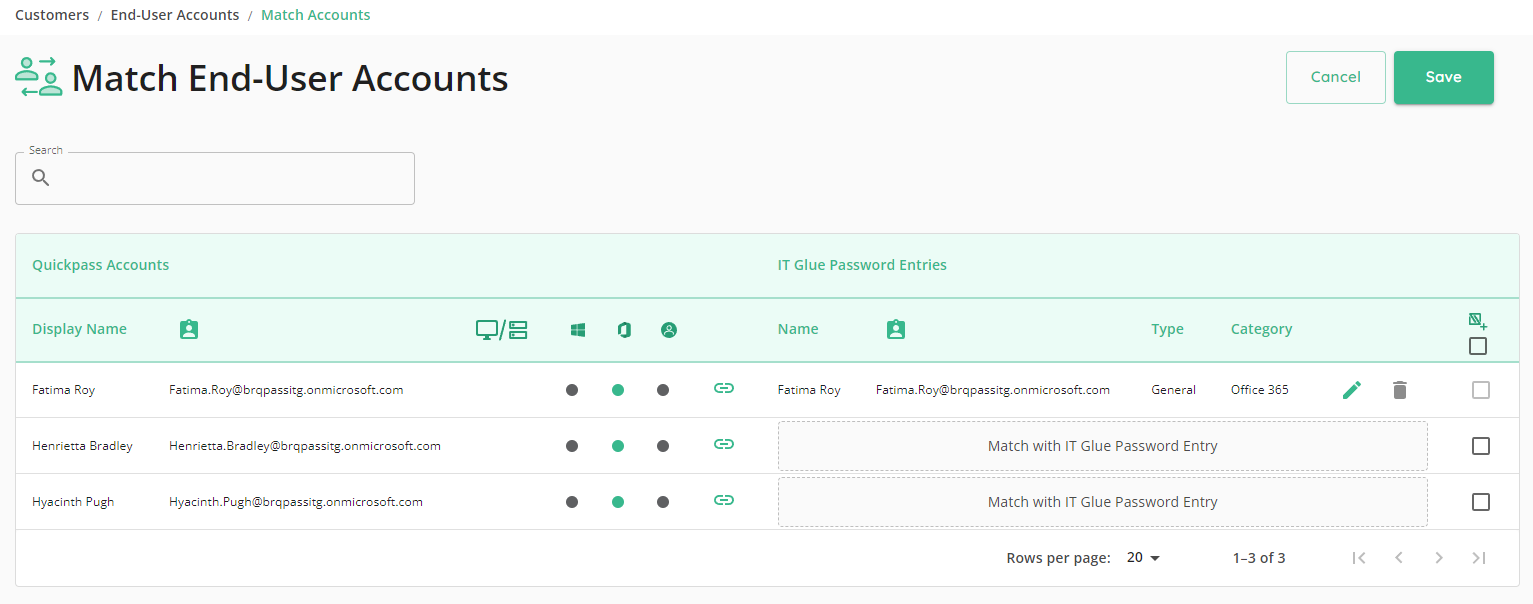Click the Type column header

point(1167,329)
